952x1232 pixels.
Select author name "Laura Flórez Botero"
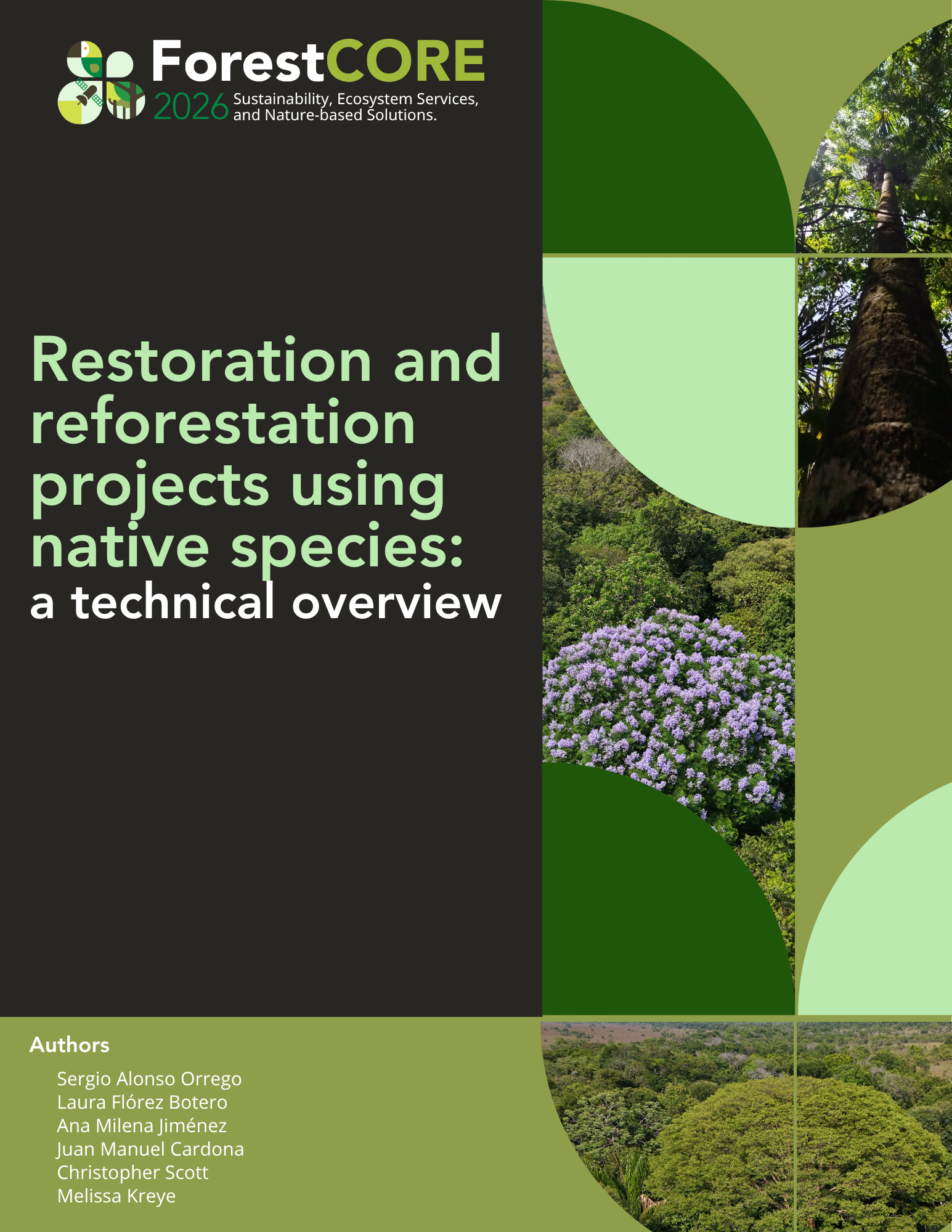(x=142, y=1102)
